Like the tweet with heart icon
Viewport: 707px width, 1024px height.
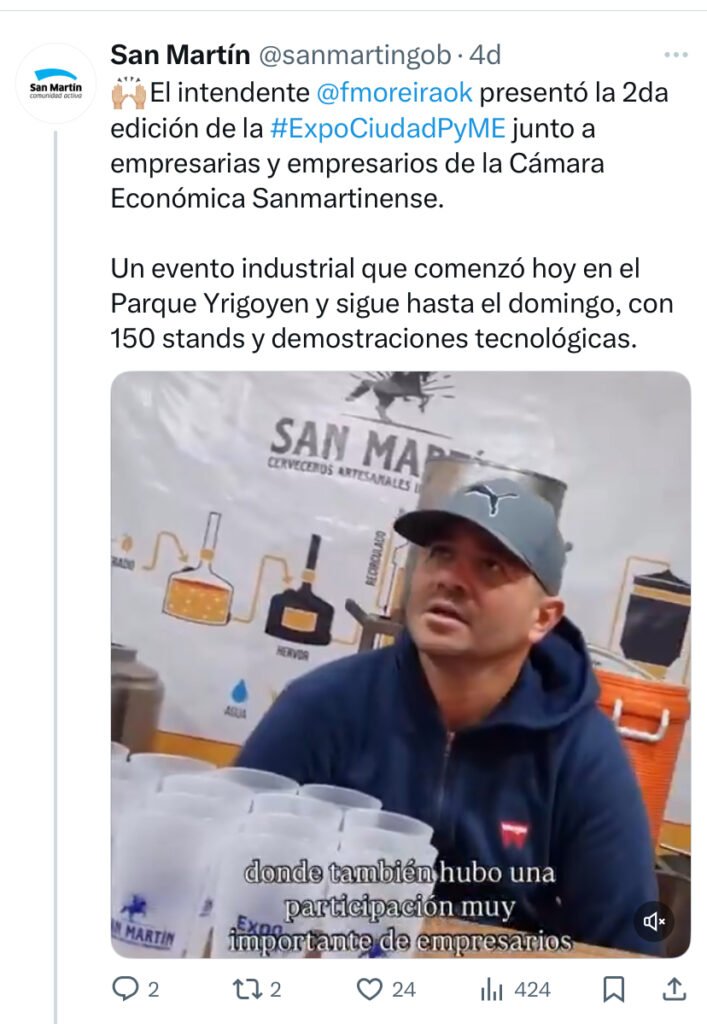coord(369,989)
